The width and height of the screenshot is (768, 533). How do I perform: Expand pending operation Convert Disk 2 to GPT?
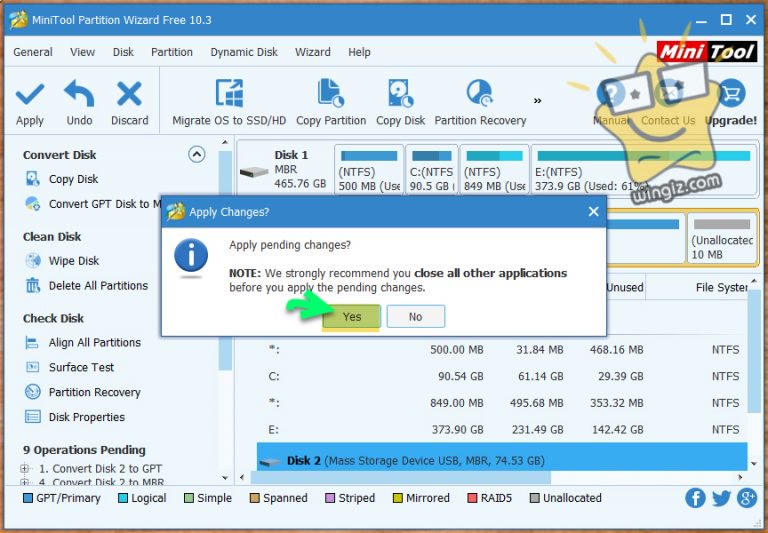coord(24,468)
